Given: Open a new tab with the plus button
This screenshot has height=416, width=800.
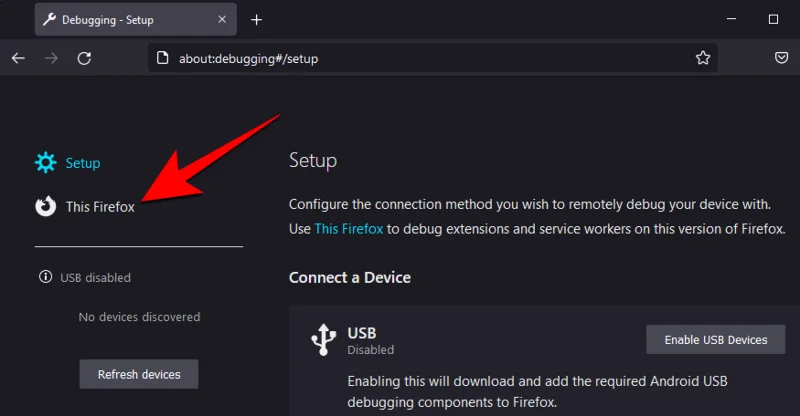Looking at the screenshot, I should [256, 20].
